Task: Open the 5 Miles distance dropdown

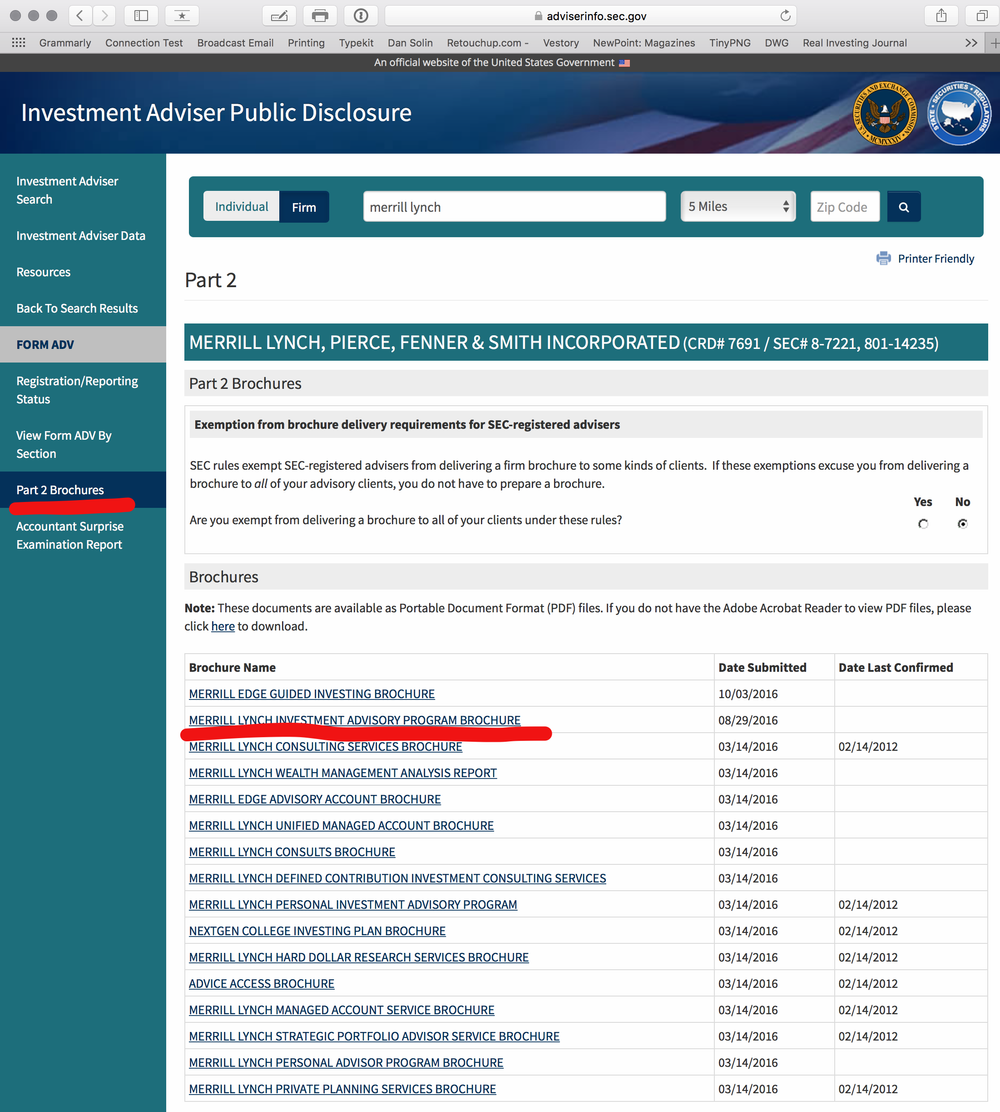Action: [738, 206]
